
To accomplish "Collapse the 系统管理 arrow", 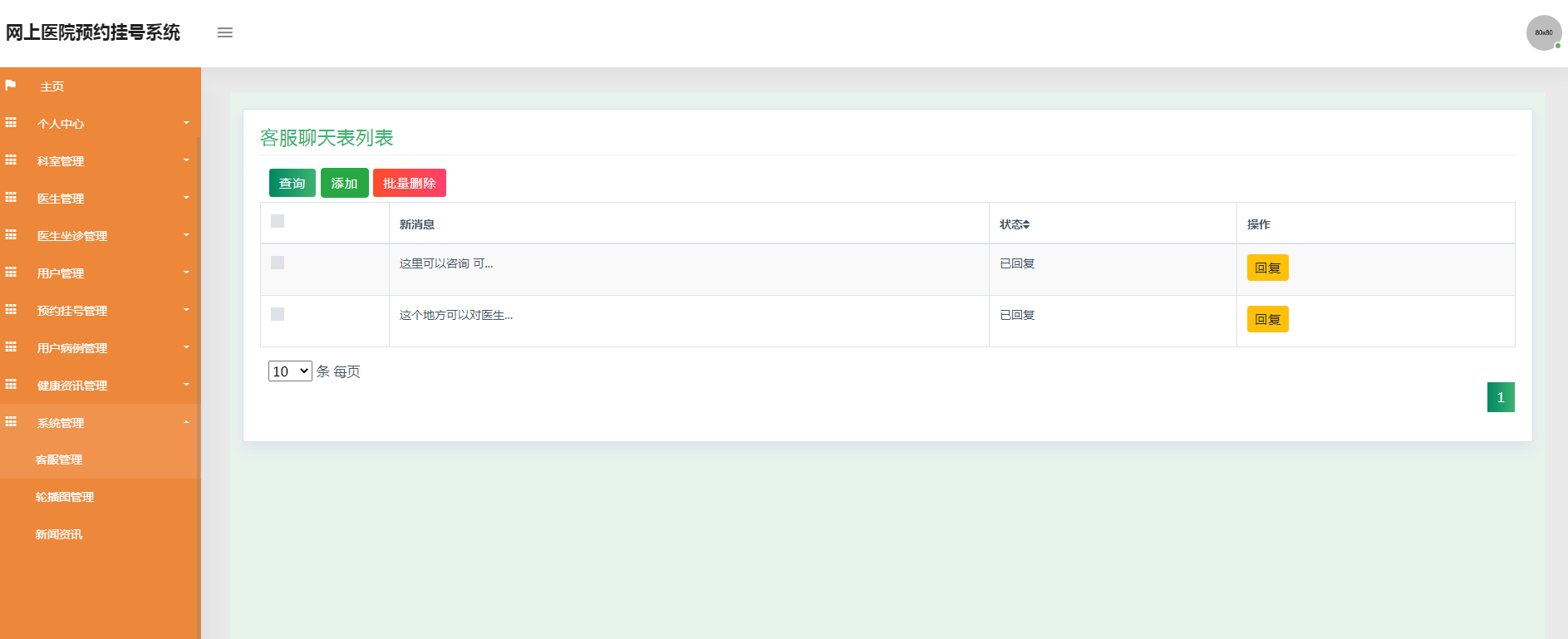I will point(186,422).
